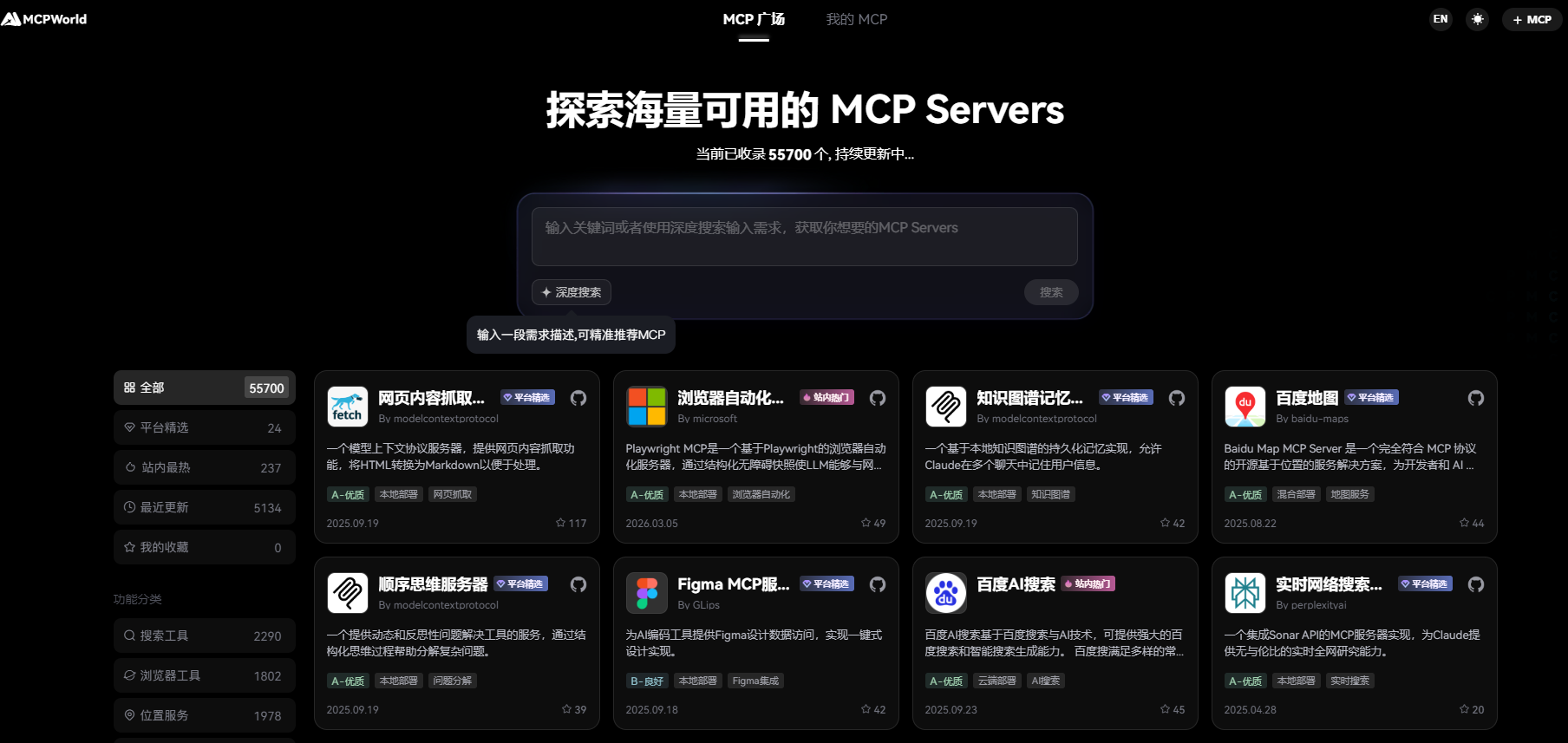Click the Baidu Maps logo on 百度地图 card
Image resolution: width=1568 pixels, height=743 pixels.
coord(1245,407)
